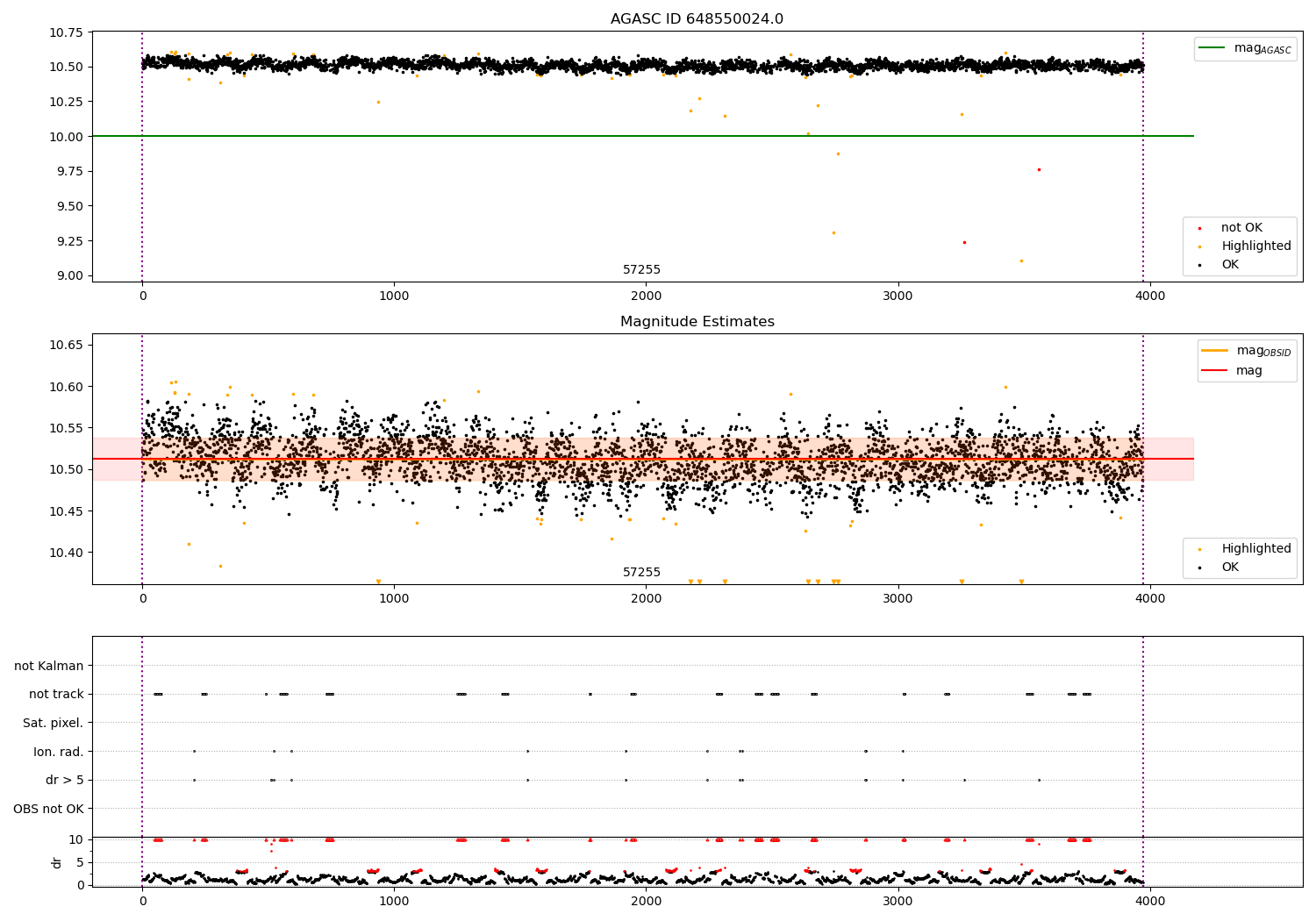
Task: Select the mag AGASC legend label in top plot
Action: click(1262, 48)
